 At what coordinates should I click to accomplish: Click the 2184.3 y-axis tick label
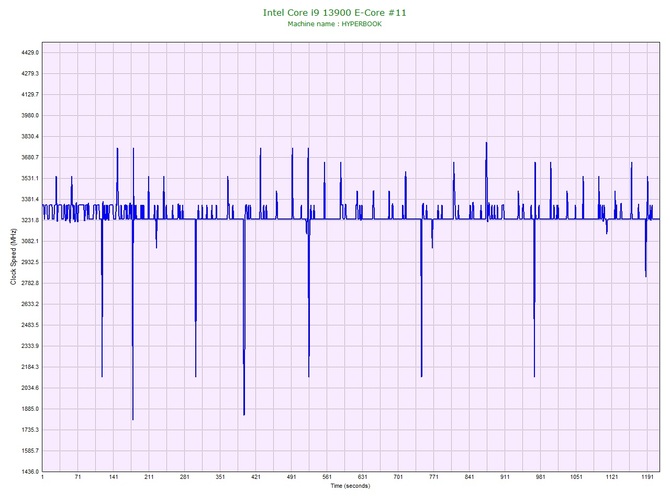[x=30, y=367]
